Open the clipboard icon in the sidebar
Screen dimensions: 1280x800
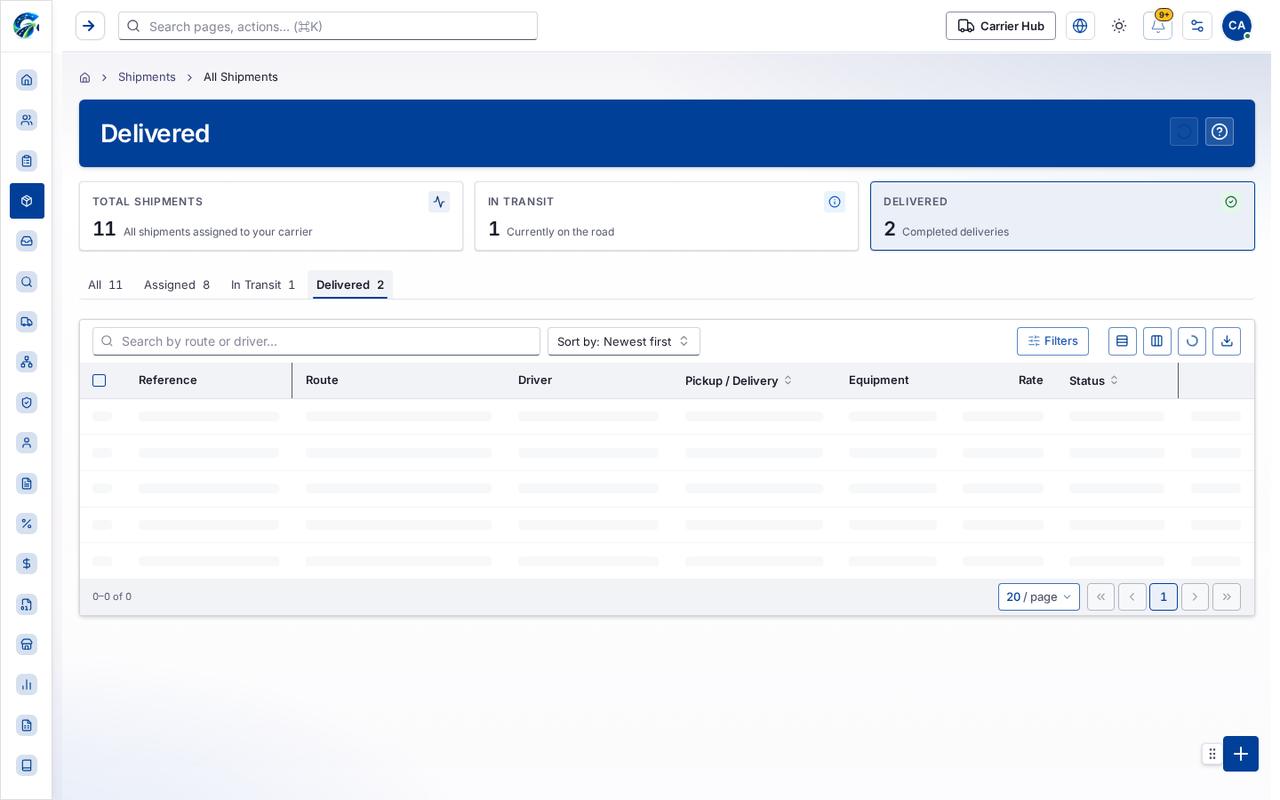coord(27,161)
